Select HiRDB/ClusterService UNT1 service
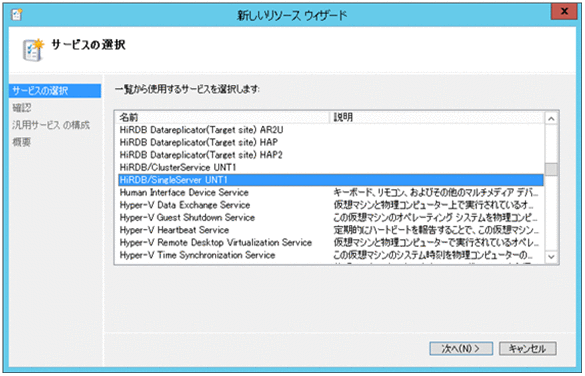The height and width of the screenshot is (376, 585). pos(331,167)
